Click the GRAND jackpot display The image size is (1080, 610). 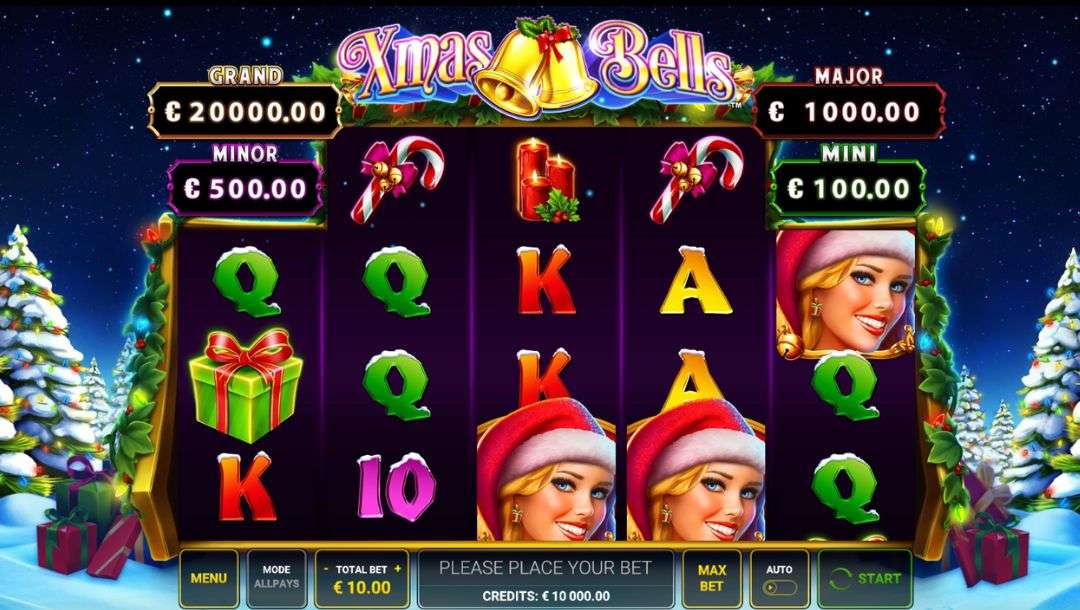(245, 112)
